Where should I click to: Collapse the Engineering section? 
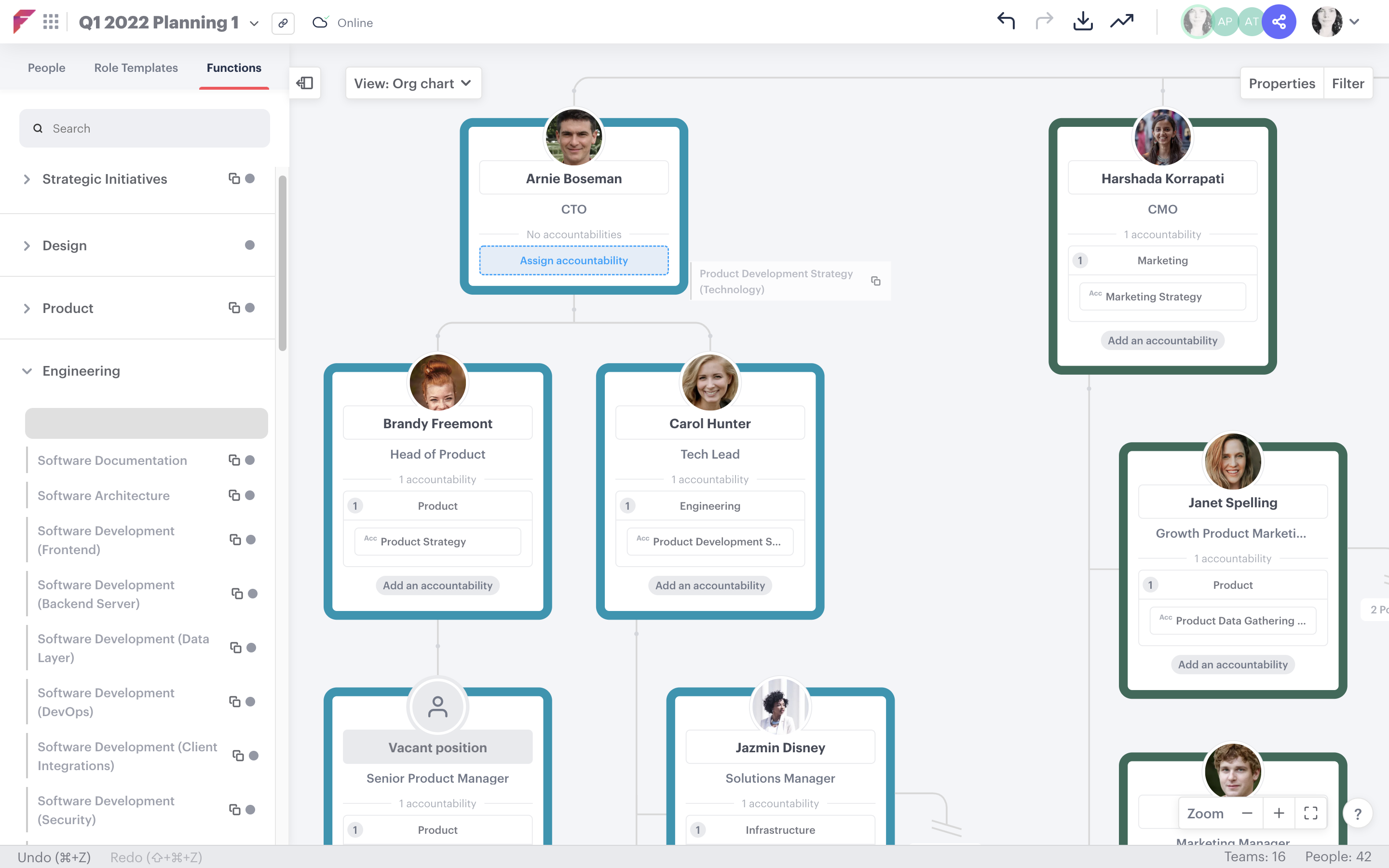pos(27,370)
